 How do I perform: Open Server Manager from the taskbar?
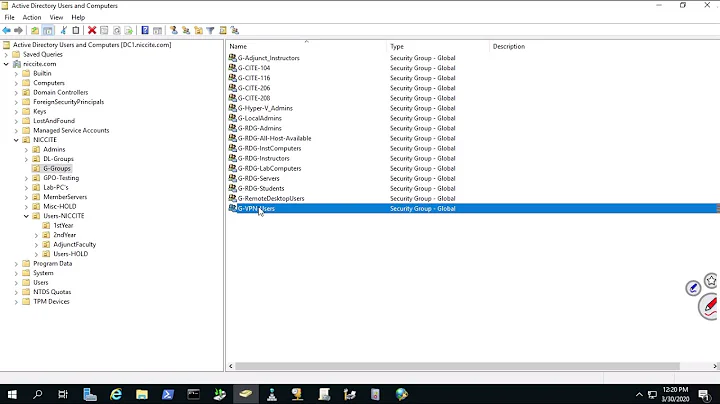90,394
